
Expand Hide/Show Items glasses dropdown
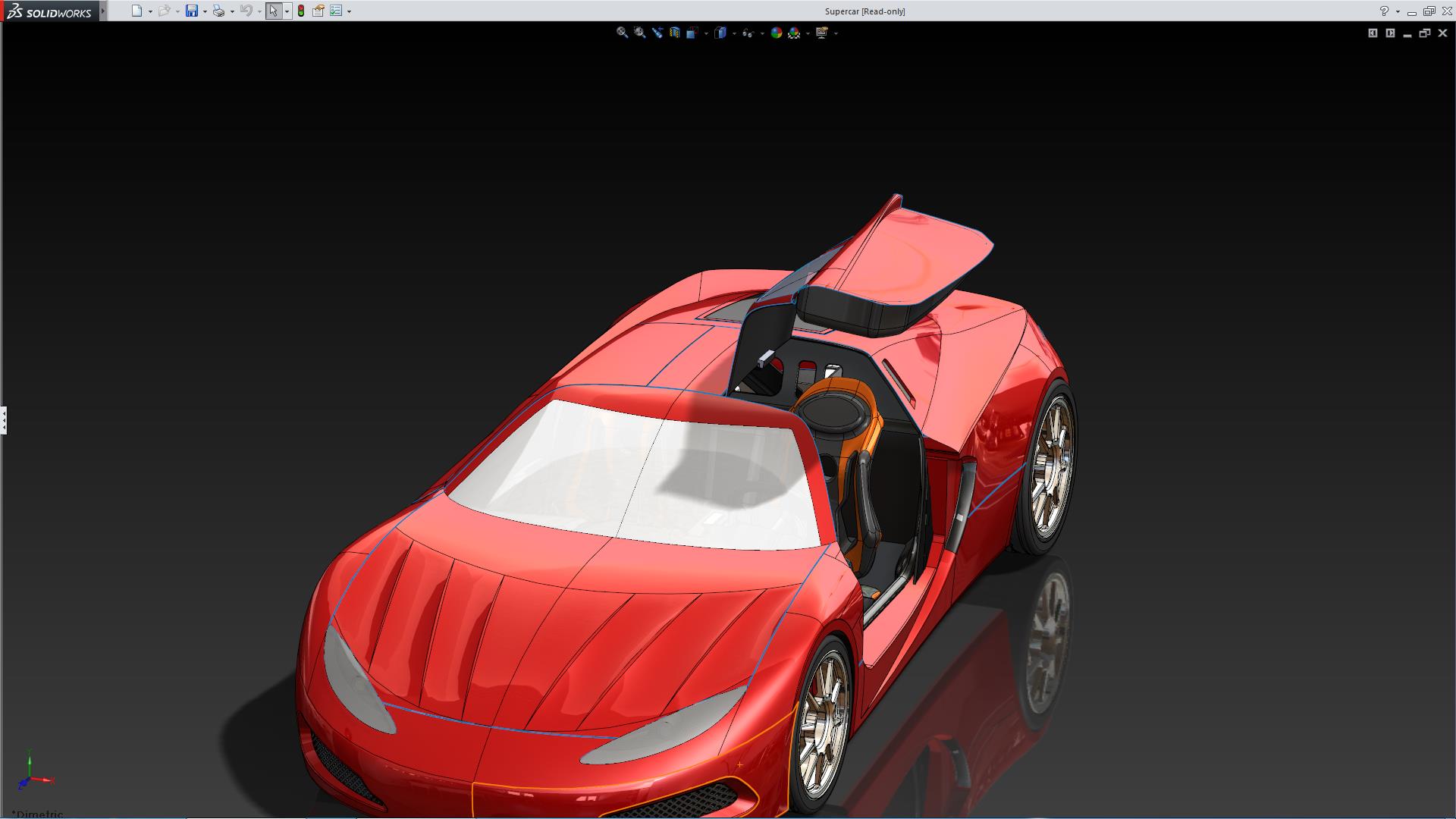tap(762, 33)
